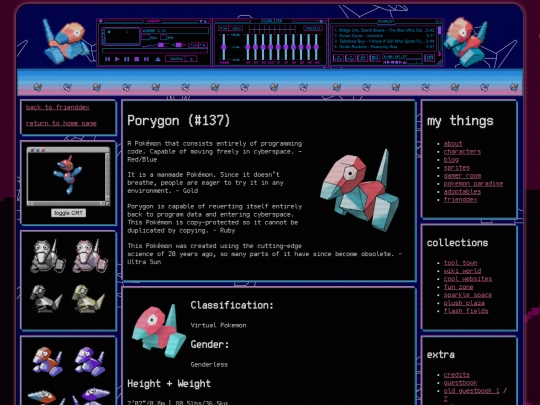This screenshot has height=405, width=540.
Task: Open the playlist ADD button menu
Action: pyautogui.click(x=339, y=58)
